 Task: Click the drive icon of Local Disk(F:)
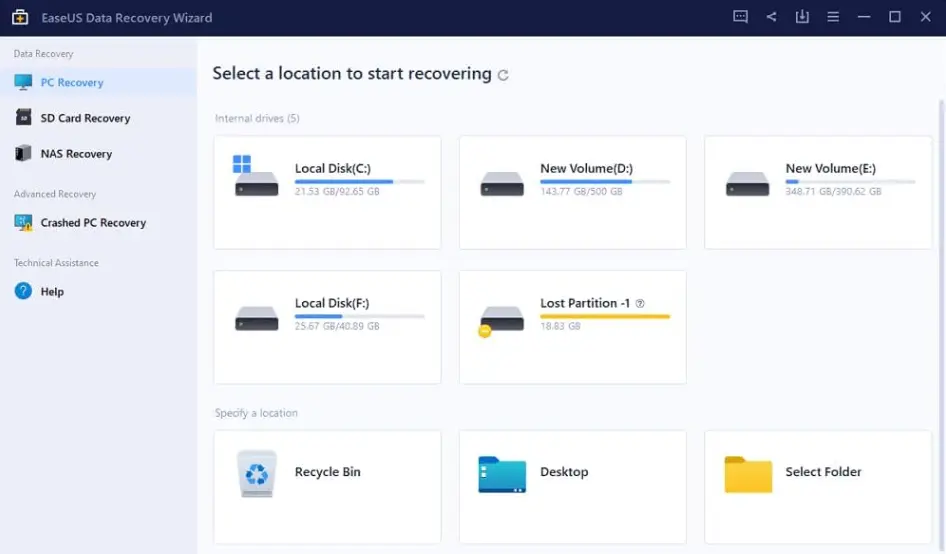pyautogui.click(x=256, y=318)
